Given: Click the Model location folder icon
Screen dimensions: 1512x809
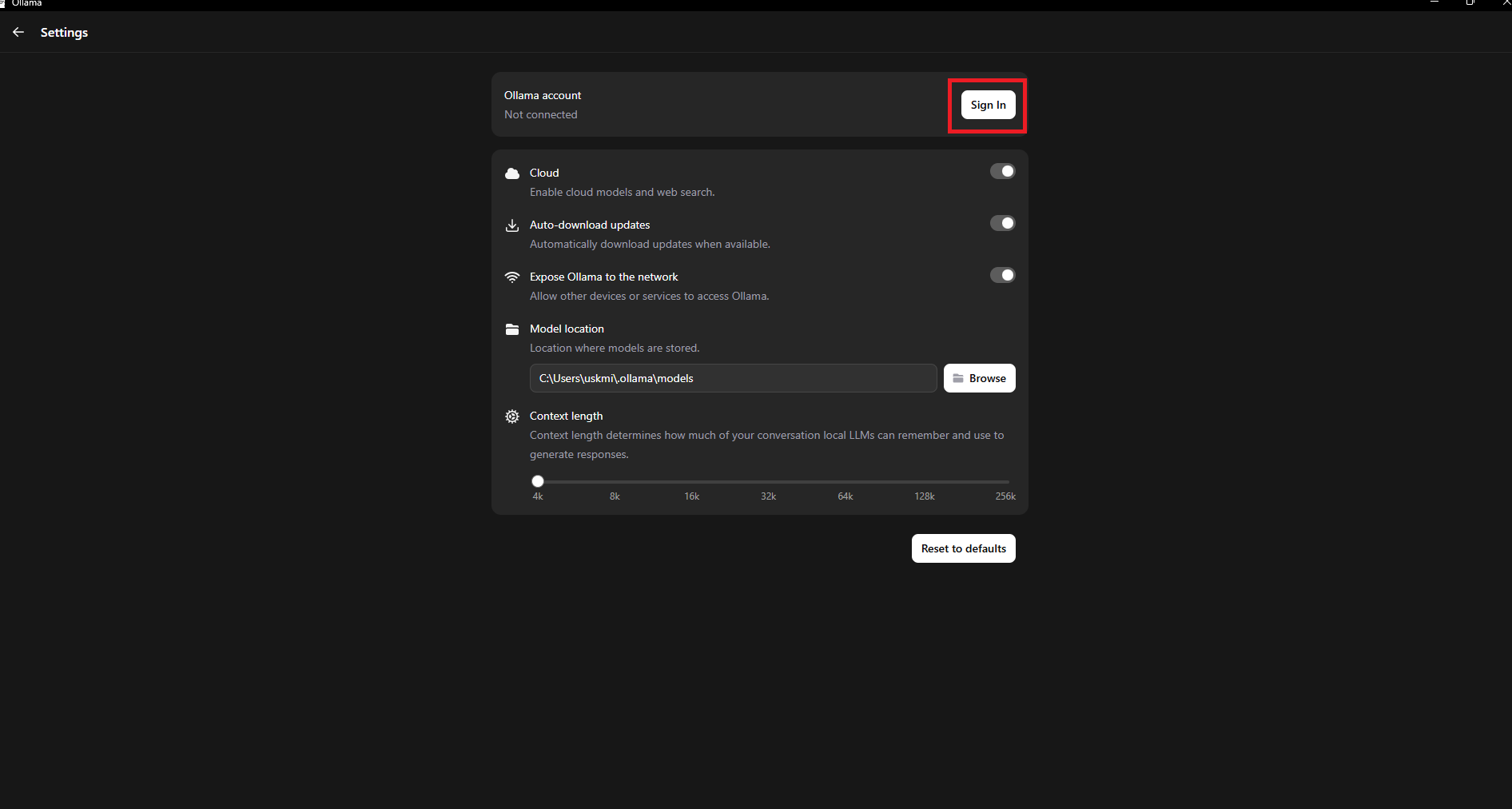Looking at the screenshot, I should 512,329.
